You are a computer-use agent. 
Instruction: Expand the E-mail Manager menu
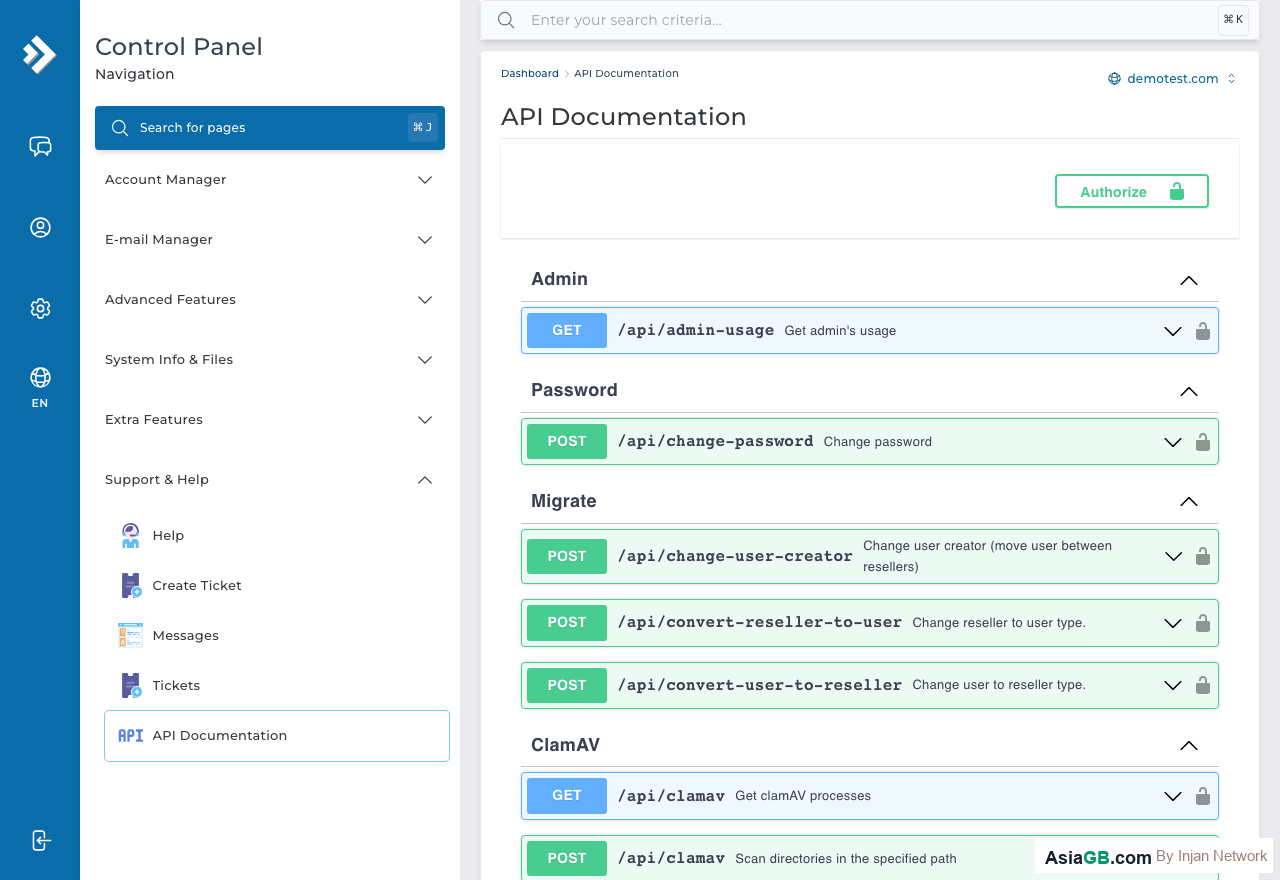pos(270,240)
